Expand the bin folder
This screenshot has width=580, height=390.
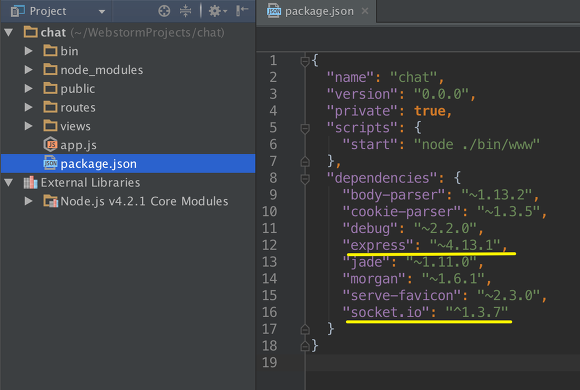point(28,51)
